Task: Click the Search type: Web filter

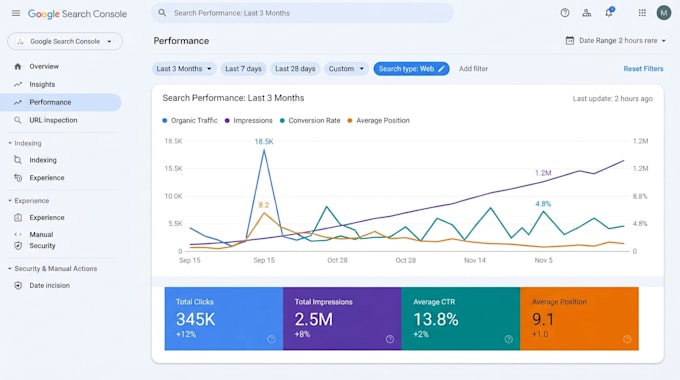Action: coord(411,69)
